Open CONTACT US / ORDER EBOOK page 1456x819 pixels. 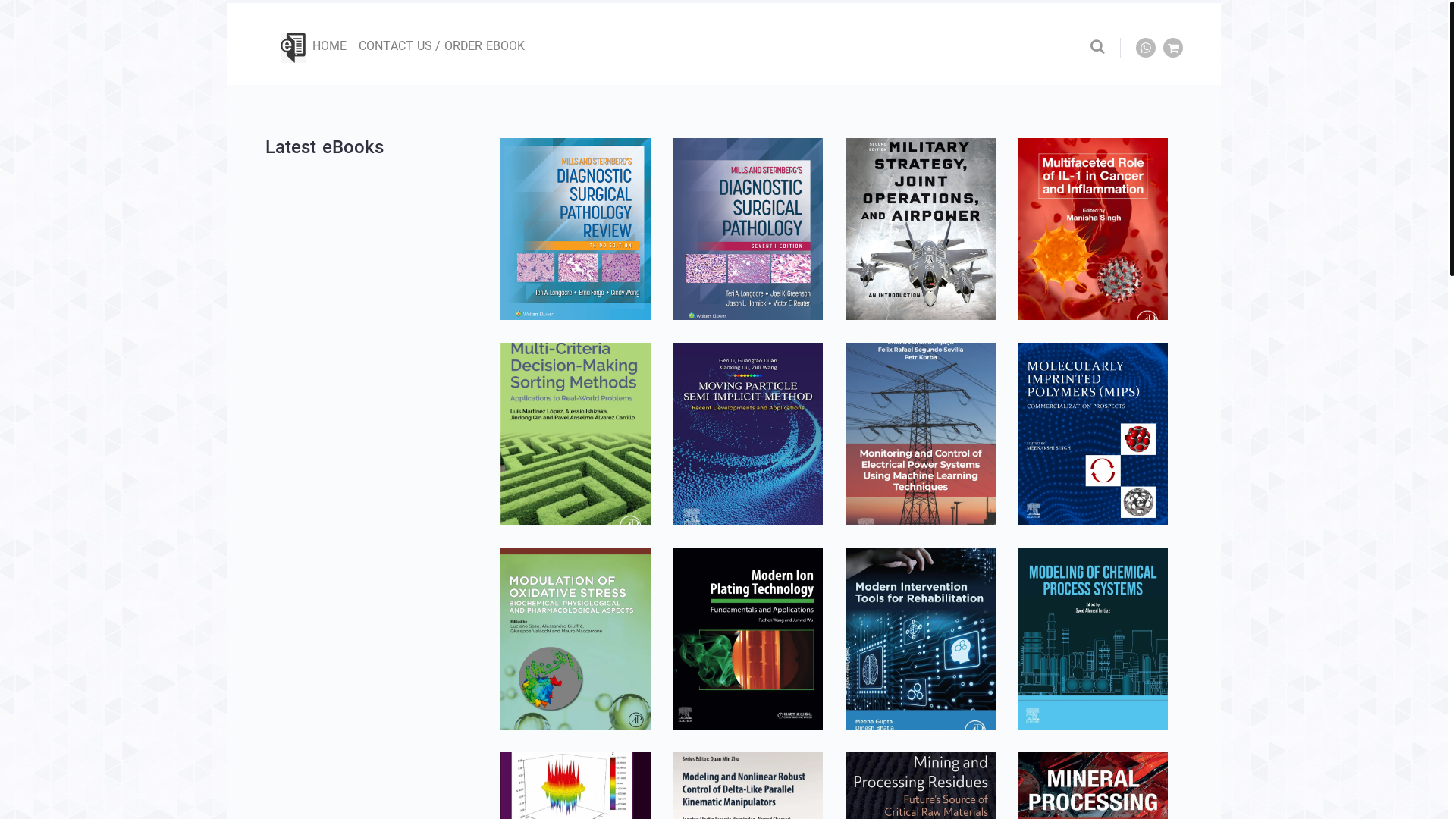coord(441,46)
